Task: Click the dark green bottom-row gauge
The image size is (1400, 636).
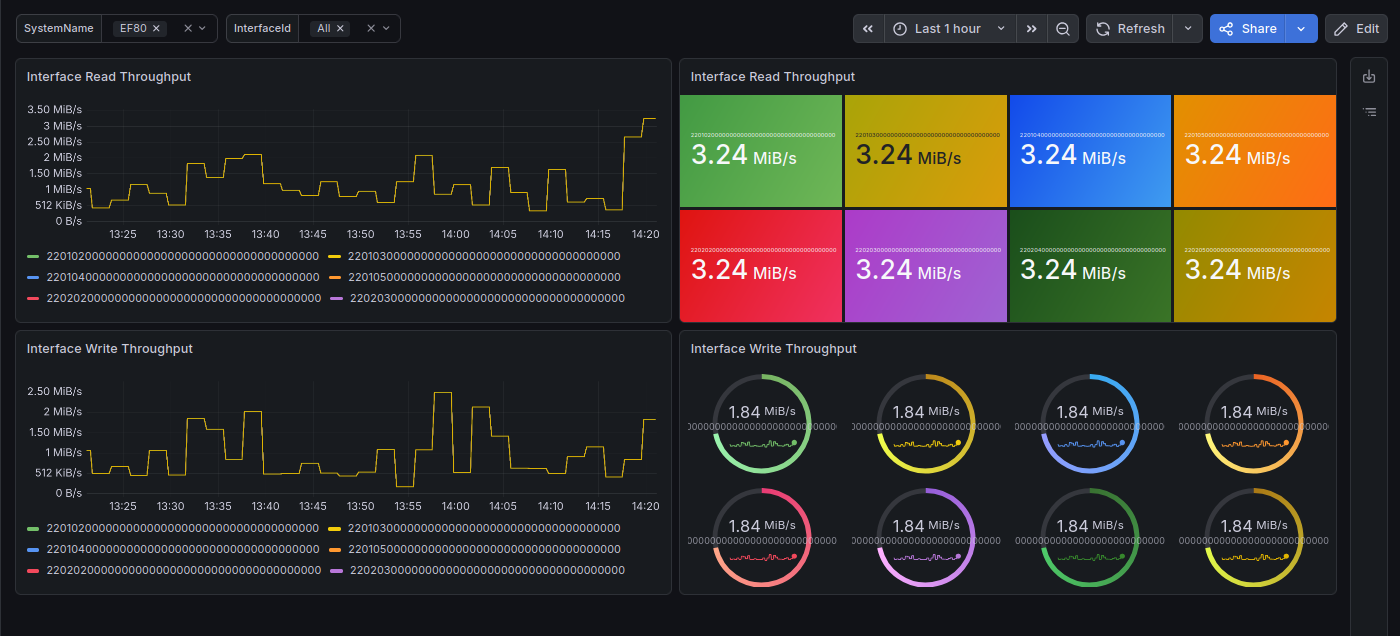Action: (x=1090, y=538)
